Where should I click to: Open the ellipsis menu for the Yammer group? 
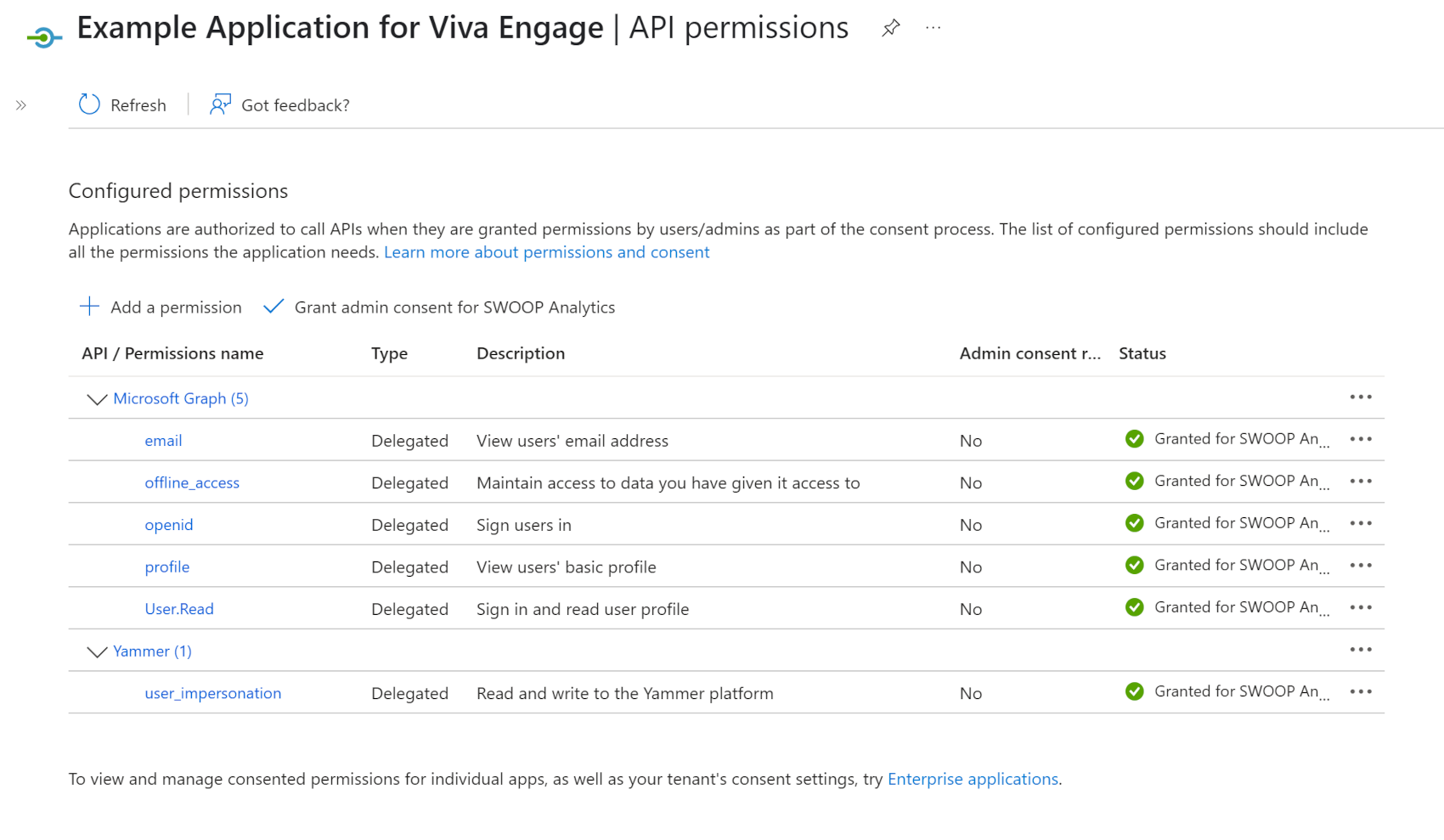(x=1361, y=650)
